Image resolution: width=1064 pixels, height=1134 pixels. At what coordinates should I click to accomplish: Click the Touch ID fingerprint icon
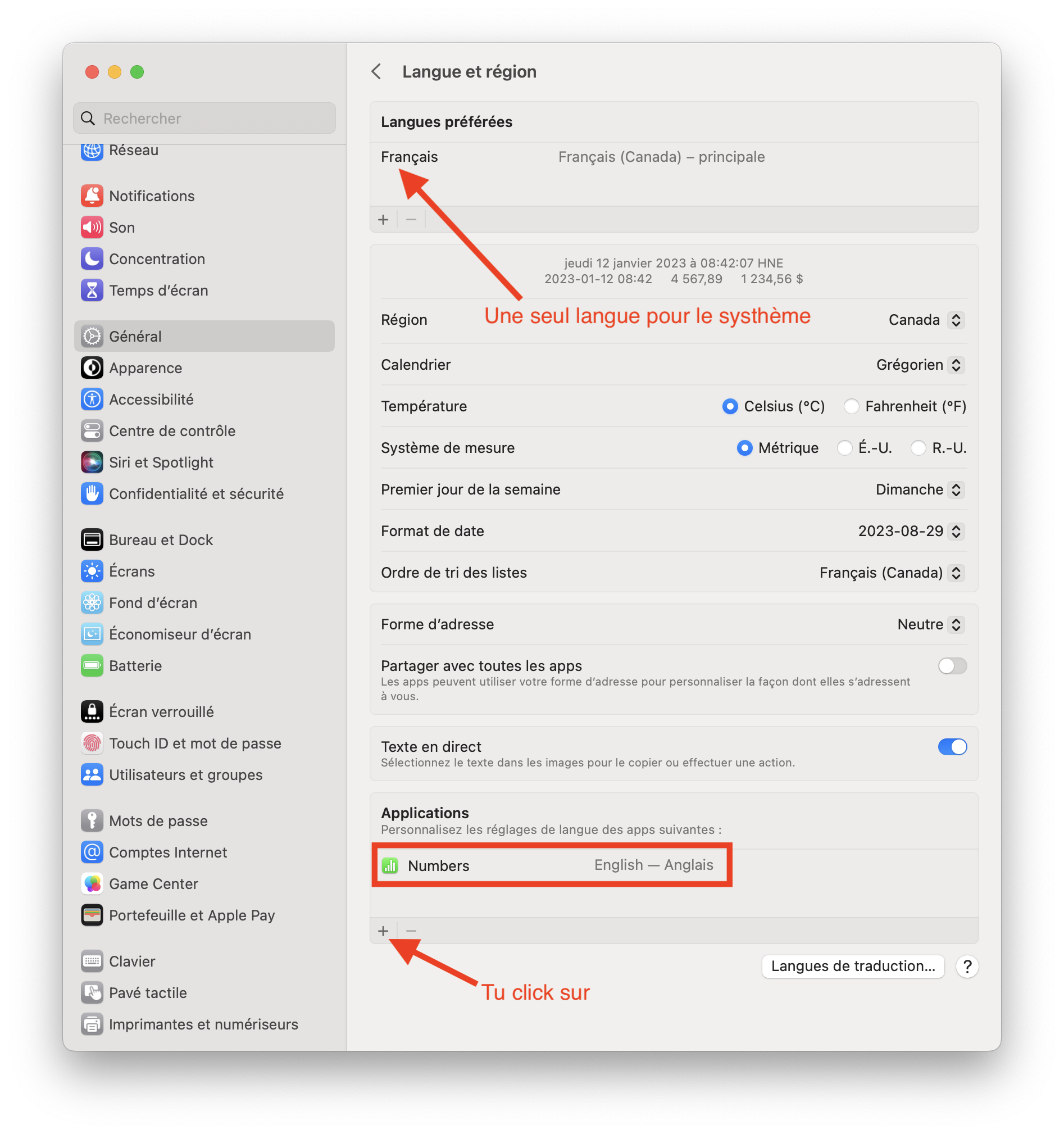click(92, 743)
